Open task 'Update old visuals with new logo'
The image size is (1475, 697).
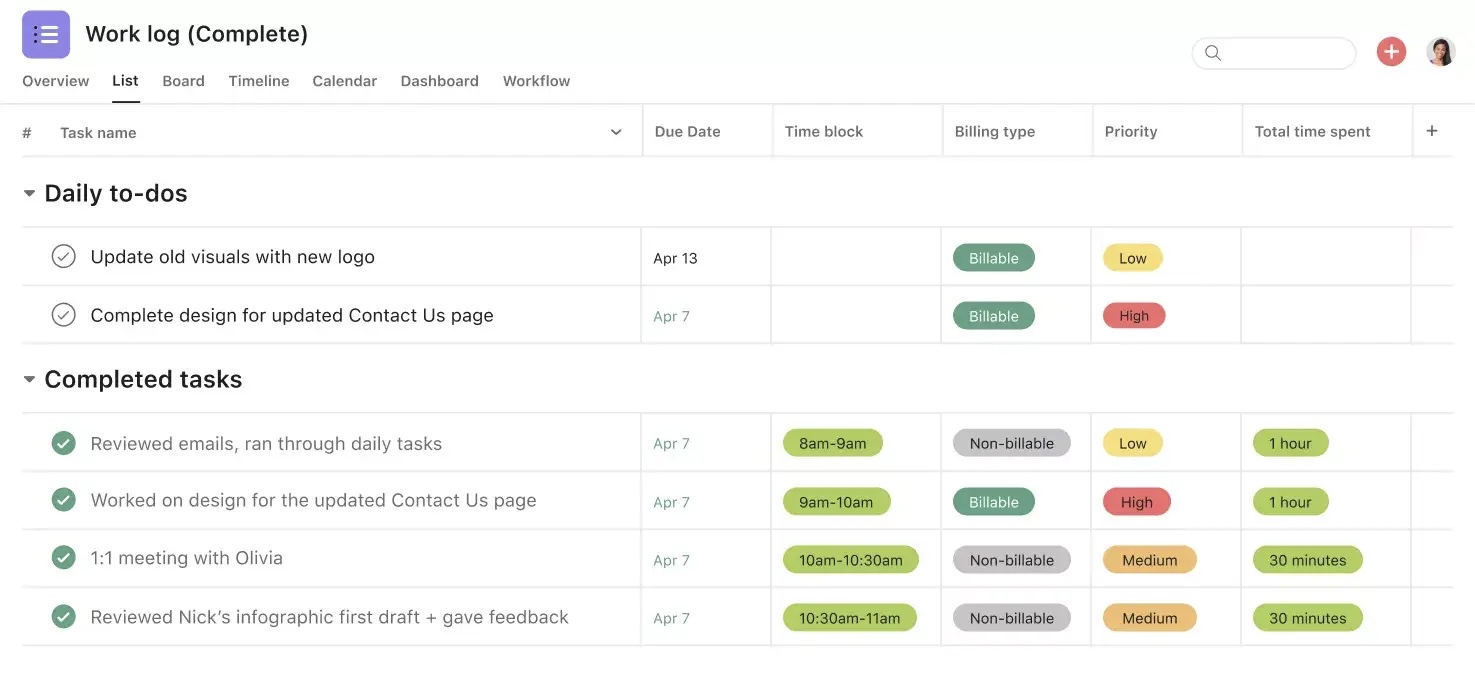pos(232,257)
